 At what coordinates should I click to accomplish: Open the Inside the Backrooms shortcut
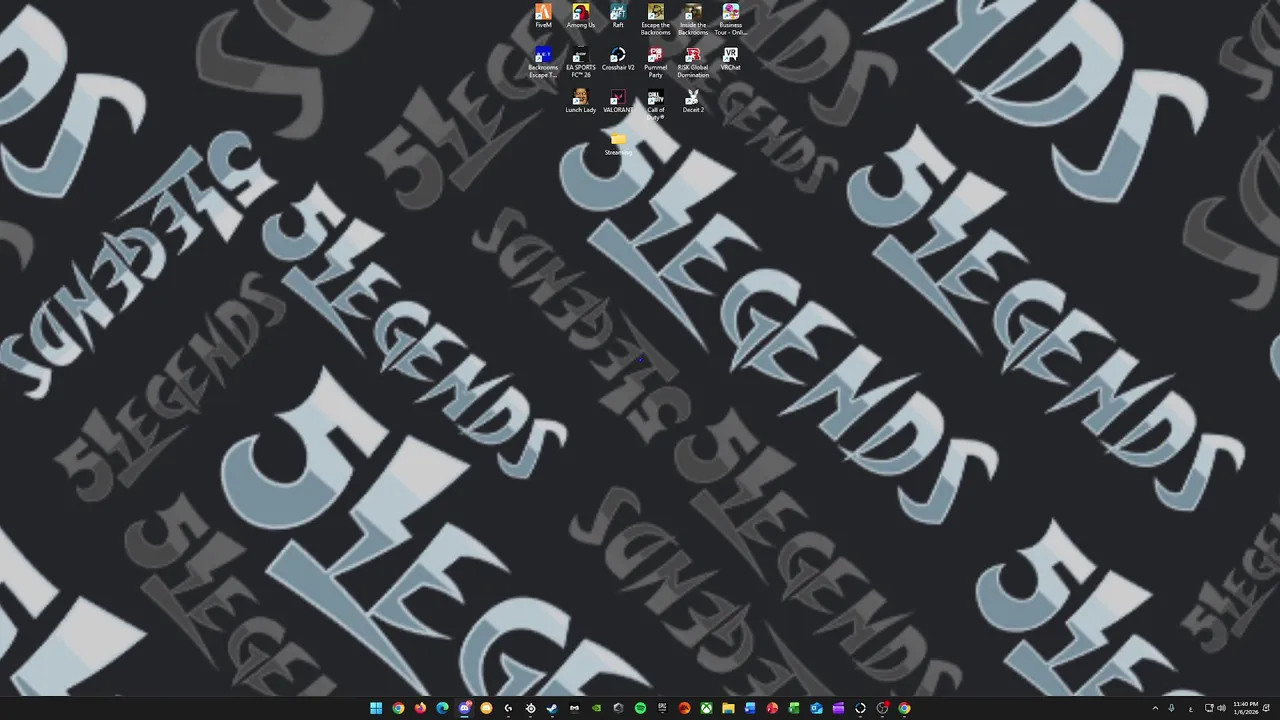coord(693,19)
